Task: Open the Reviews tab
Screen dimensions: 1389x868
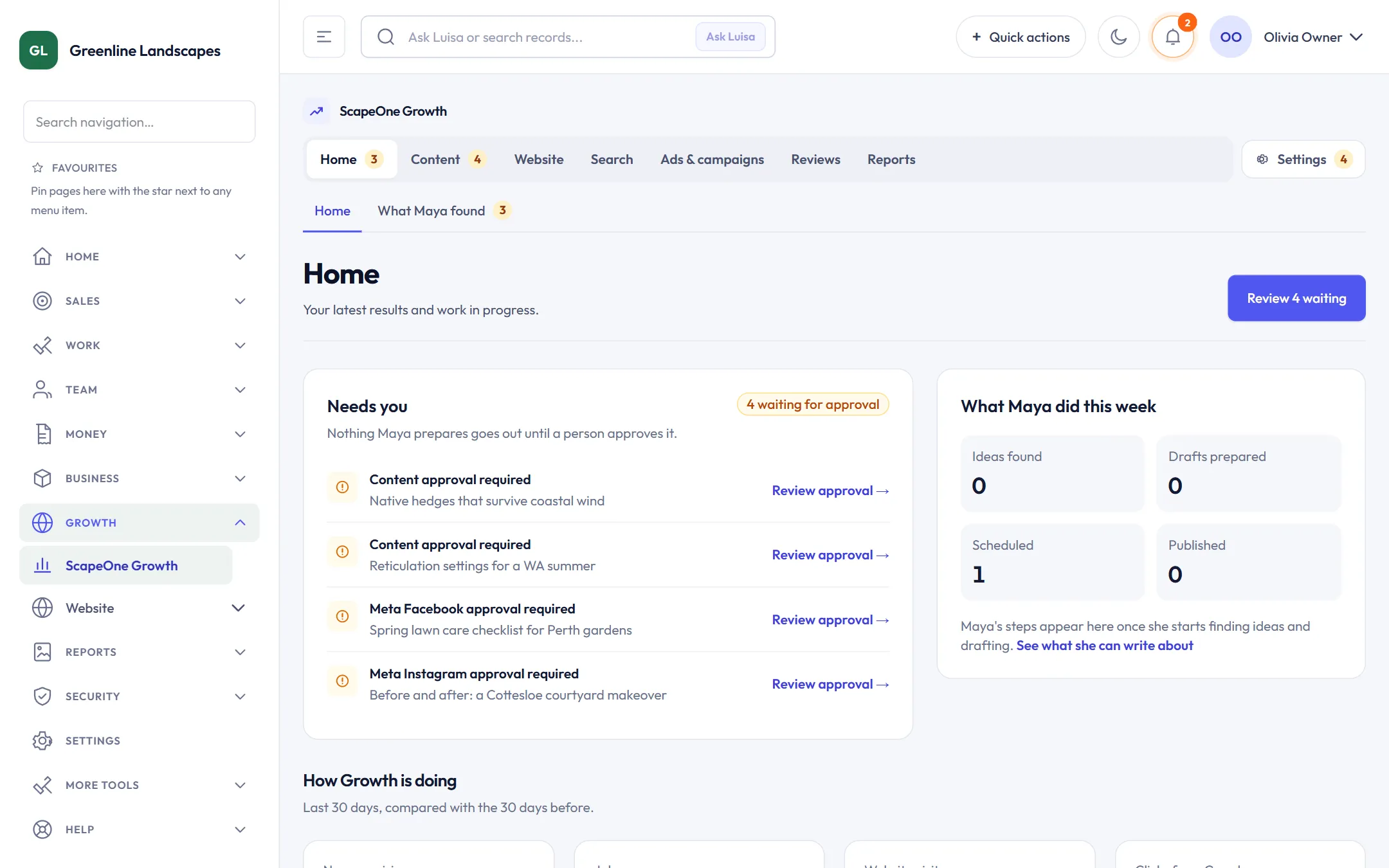Action: coord(815,159)
